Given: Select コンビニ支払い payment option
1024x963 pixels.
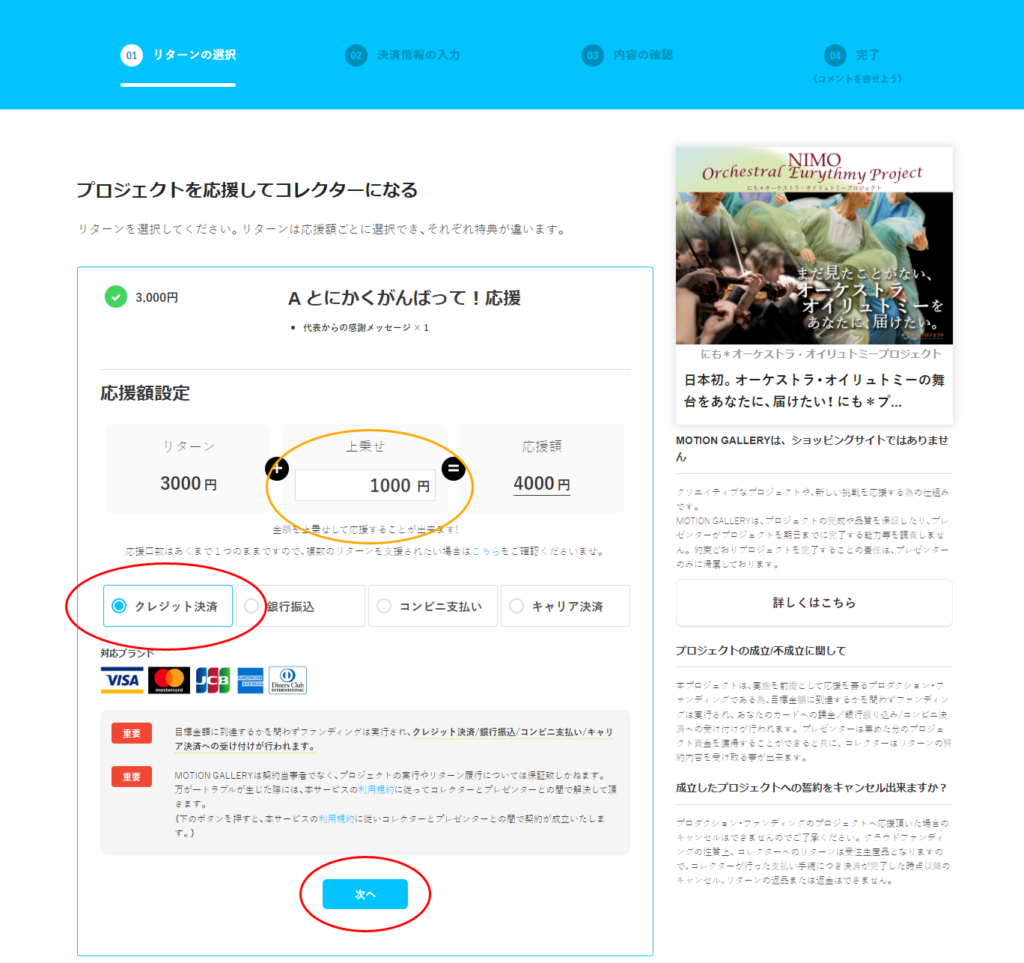Looking at the screenshot, I should pos(432,606).
